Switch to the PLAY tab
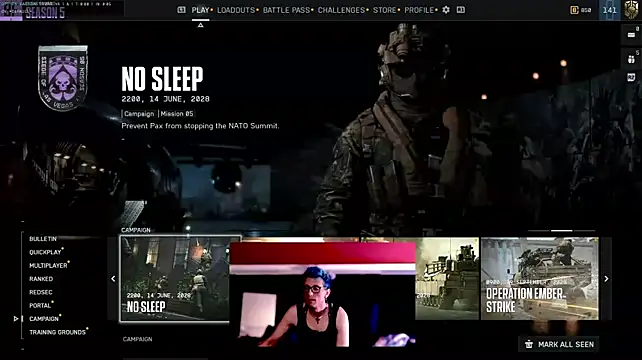642x360 pixels. point(201,10)
